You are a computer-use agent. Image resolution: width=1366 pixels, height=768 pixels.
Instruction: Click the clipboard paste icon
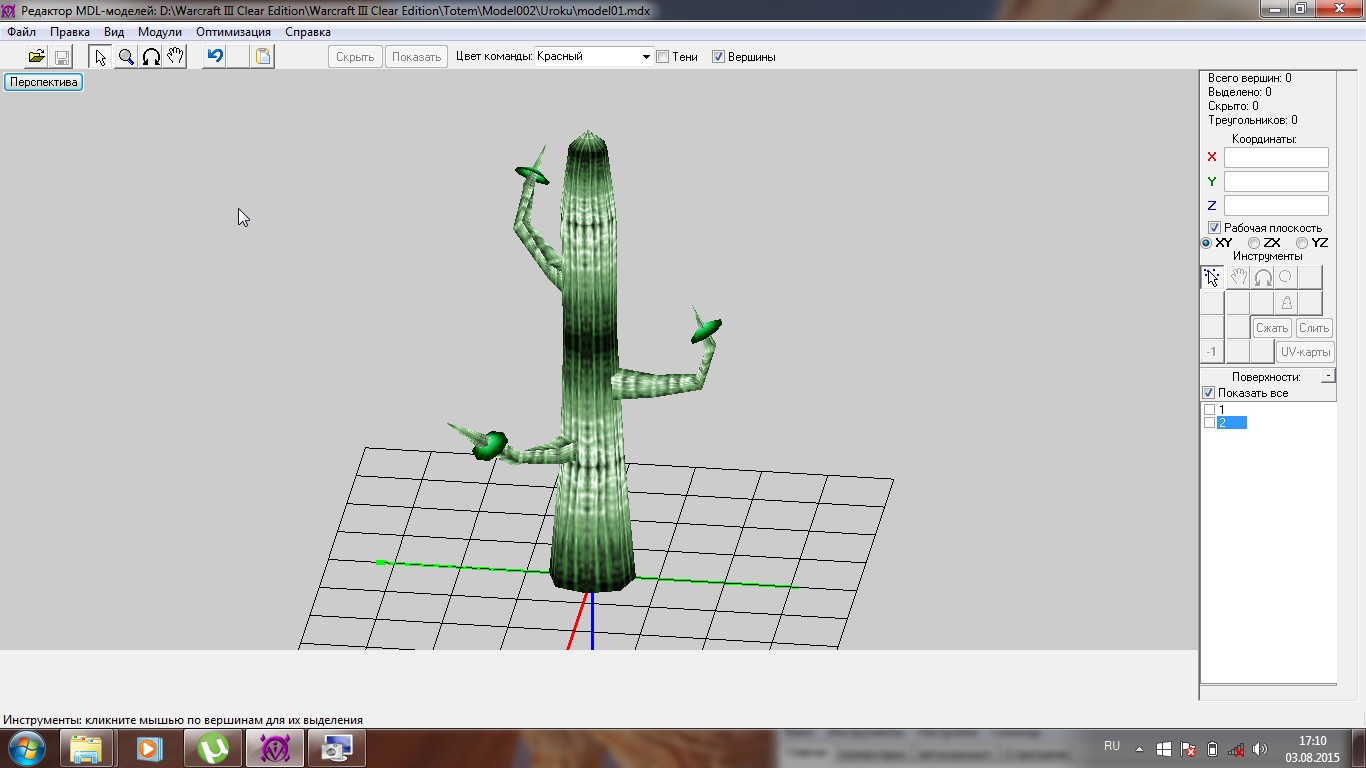(x=262, y=57)
